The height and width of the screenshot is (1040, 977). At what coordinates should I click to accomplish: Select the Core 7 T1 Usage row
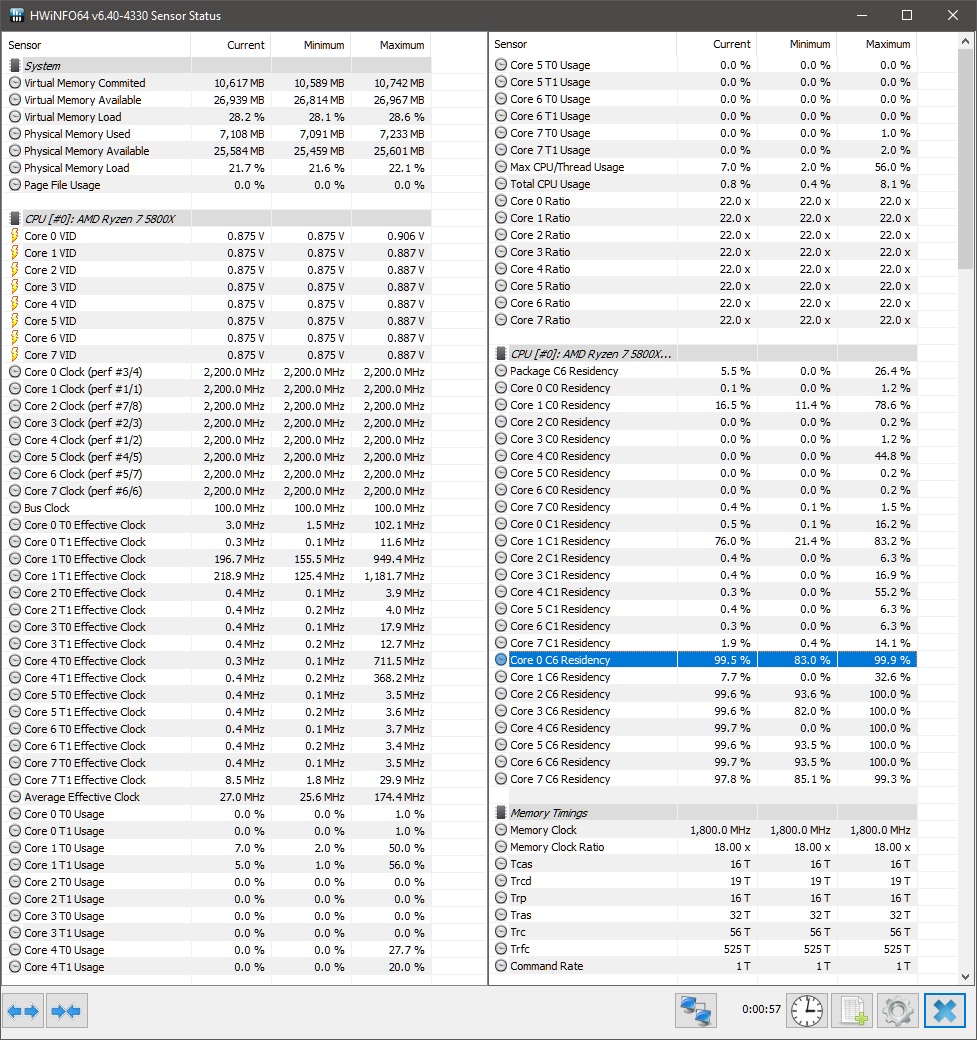click(x=704, y=150)
